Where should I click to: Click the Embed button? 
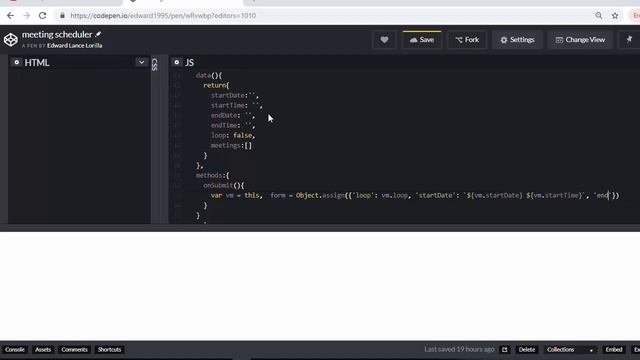(614, 349)
